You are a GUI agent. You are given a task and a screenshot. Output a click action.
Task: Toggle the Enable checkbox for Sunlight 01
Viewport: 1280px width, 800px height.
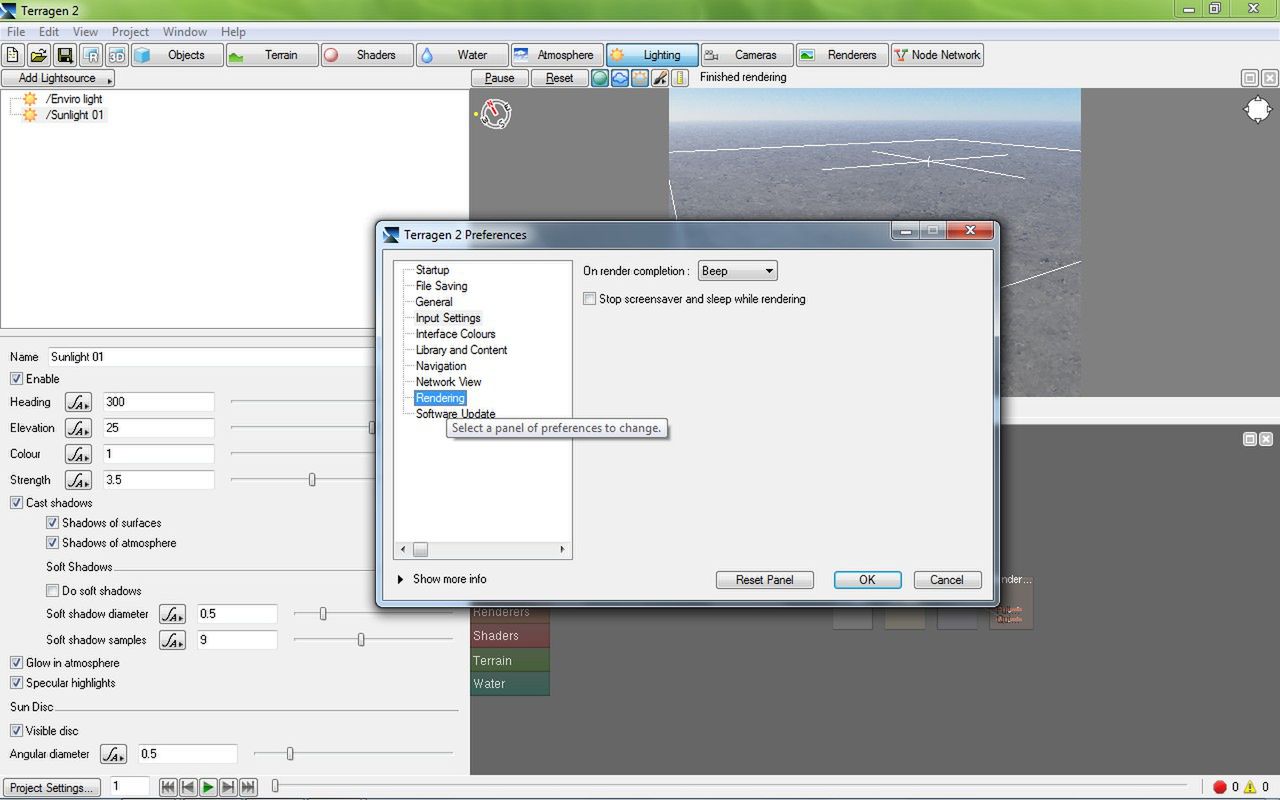point(16,379)
